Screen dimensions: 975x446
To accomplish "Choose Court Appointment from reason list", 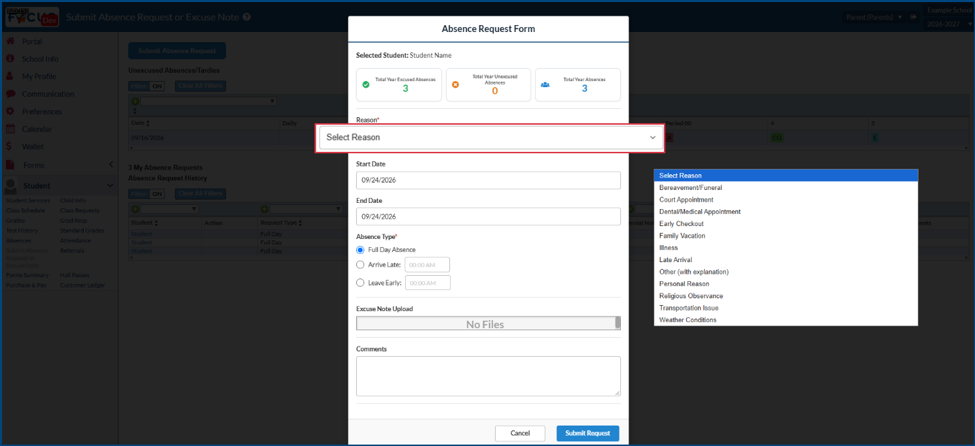I will (x=786, y=200).
